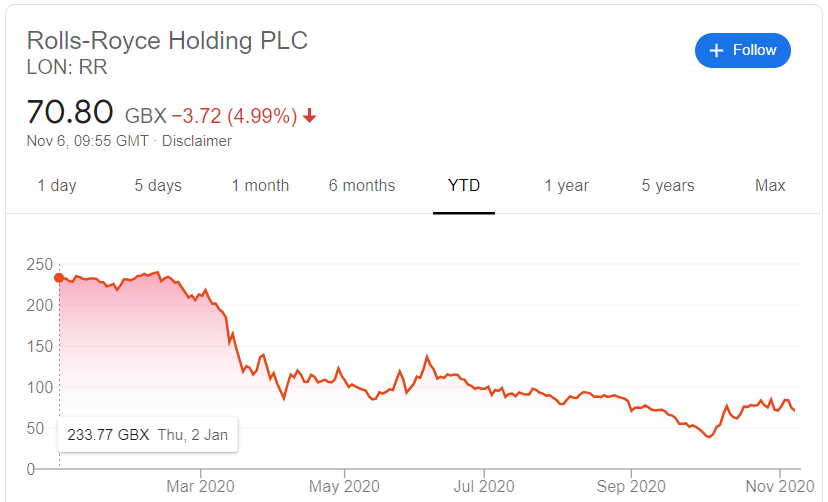Click the 70.80 share price
Screen dimensions: 828x502
[71, 112]
